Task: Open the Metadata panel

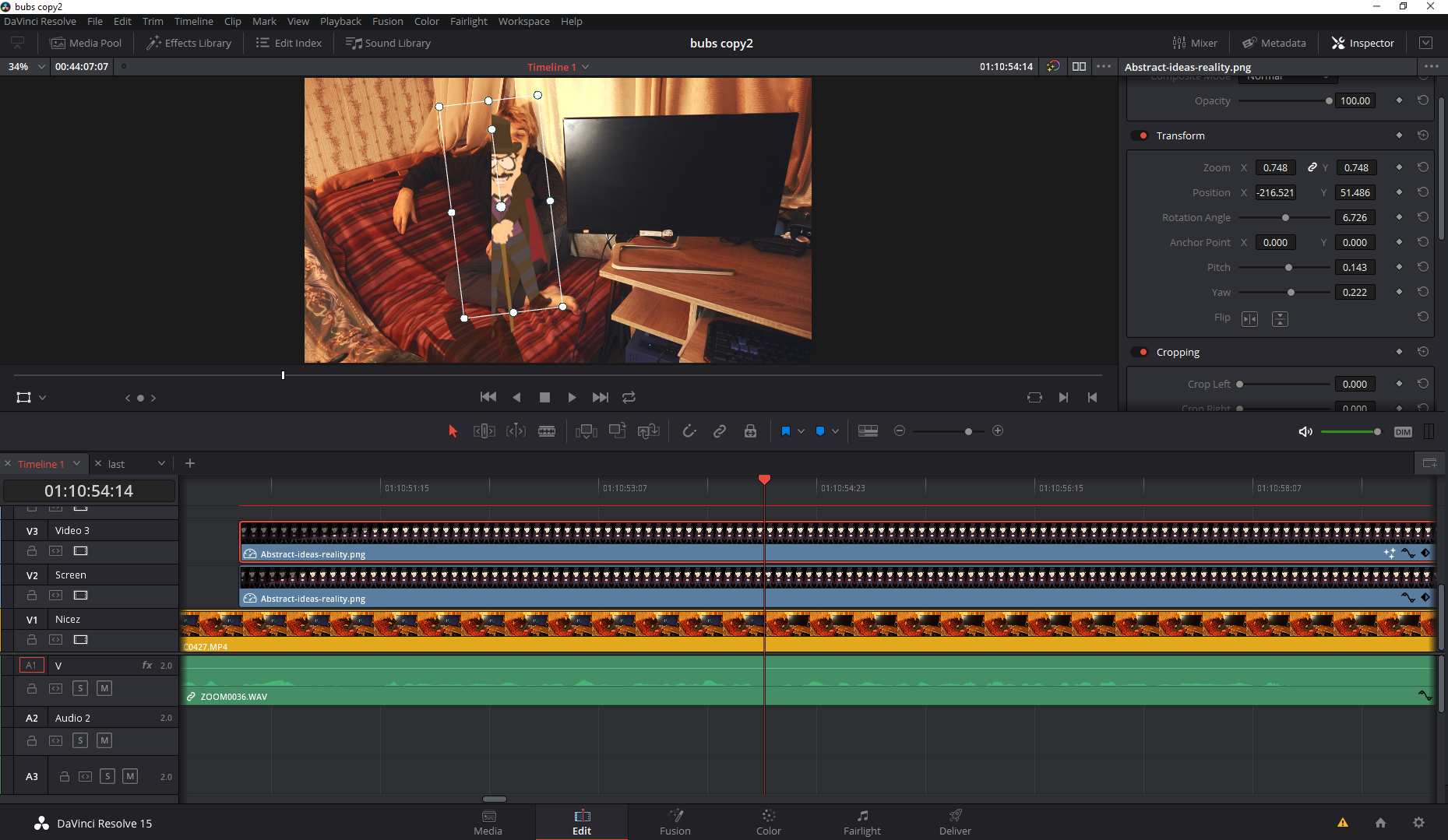Action: 1274,43
